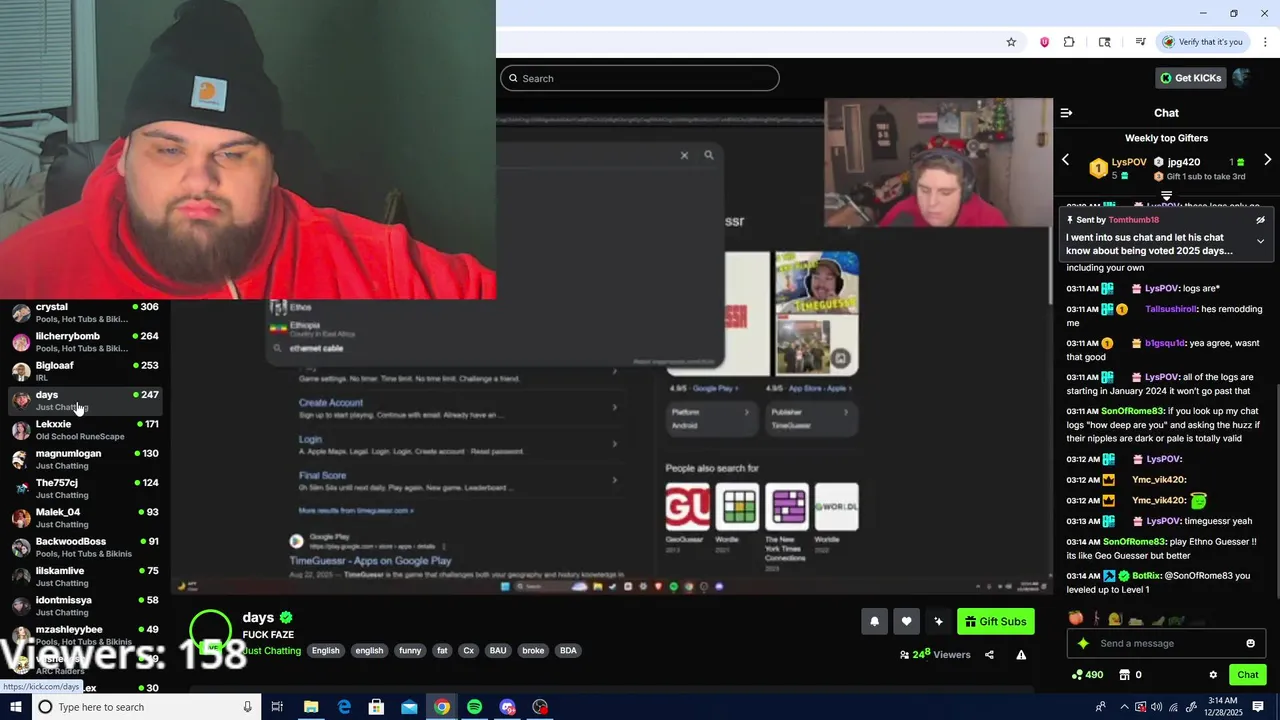Open File Explorer from the taskbar
1280x720 pixels.
[311, 707]
